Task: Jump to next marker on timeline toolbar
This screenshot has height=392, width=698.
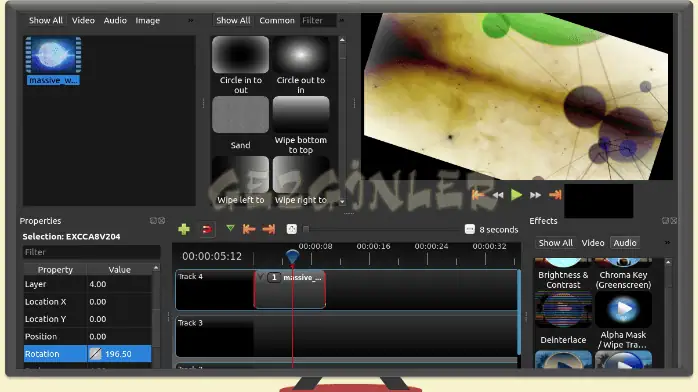Action: [x=269, y=229]
